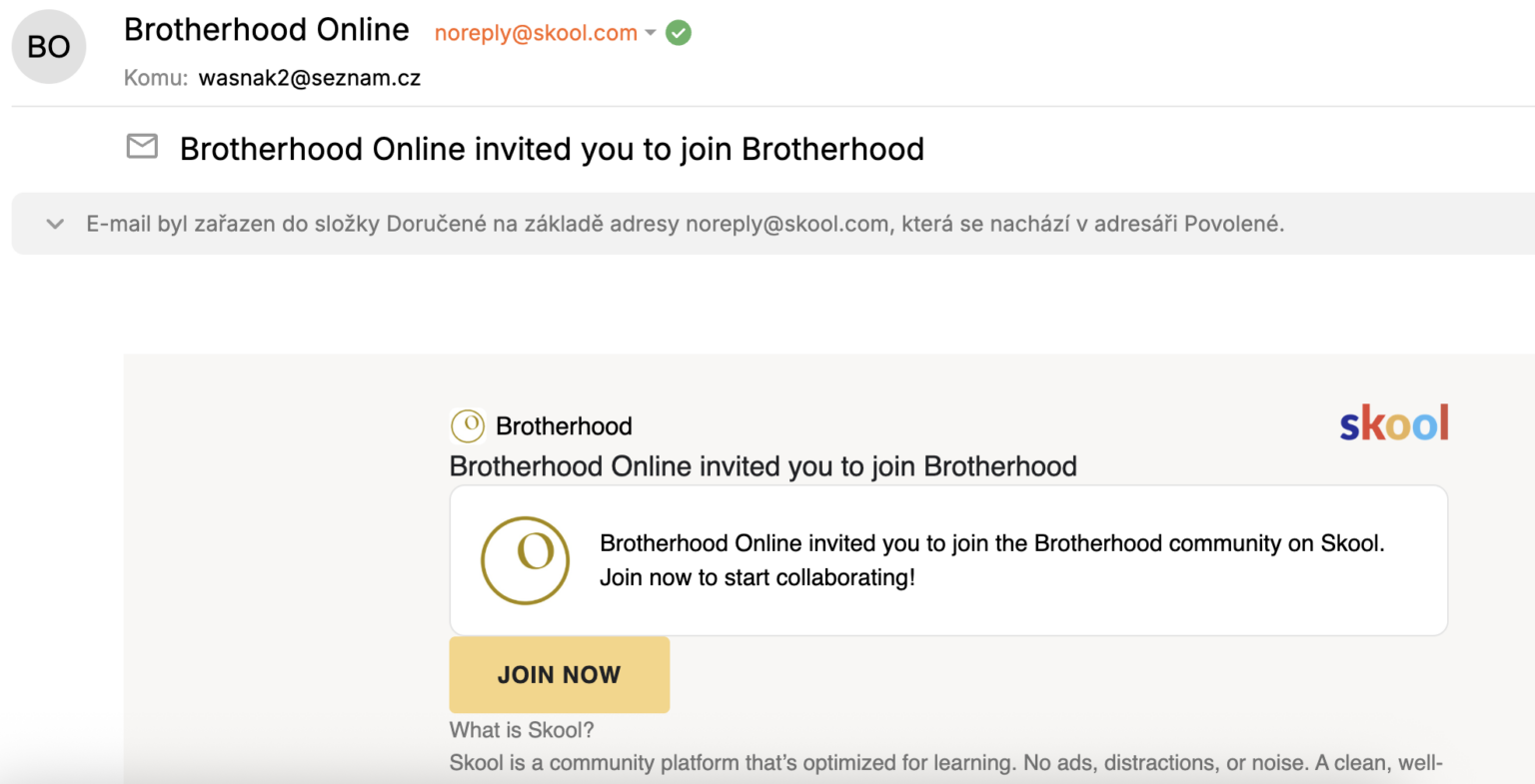The image size is (1535, 784).
Task: Select recipient address wasnak2@seznam.cz
Action: coord(310,78)
